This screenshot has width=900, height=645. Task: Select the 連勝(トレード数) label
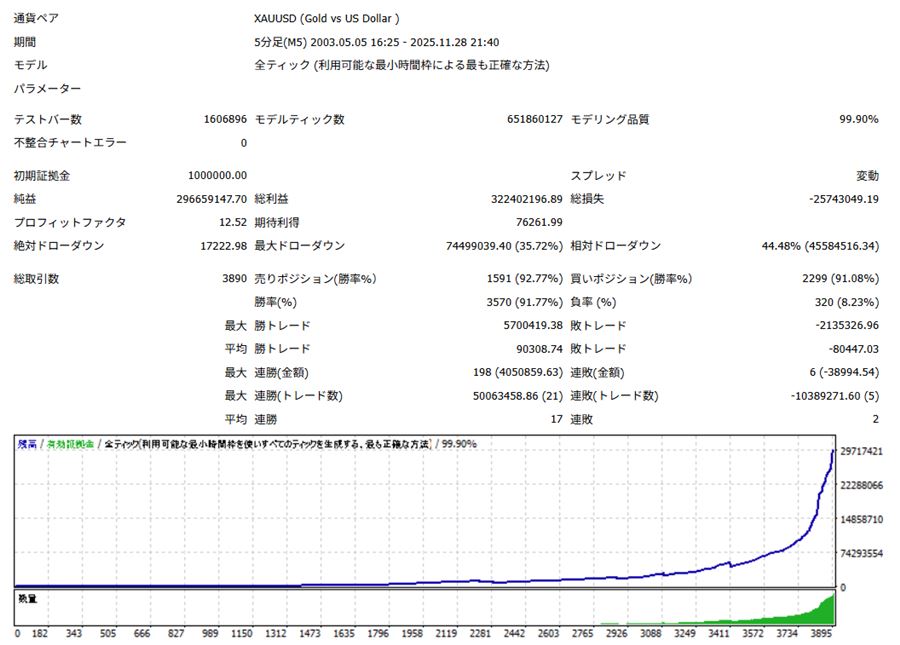click(x=298, y=396)
